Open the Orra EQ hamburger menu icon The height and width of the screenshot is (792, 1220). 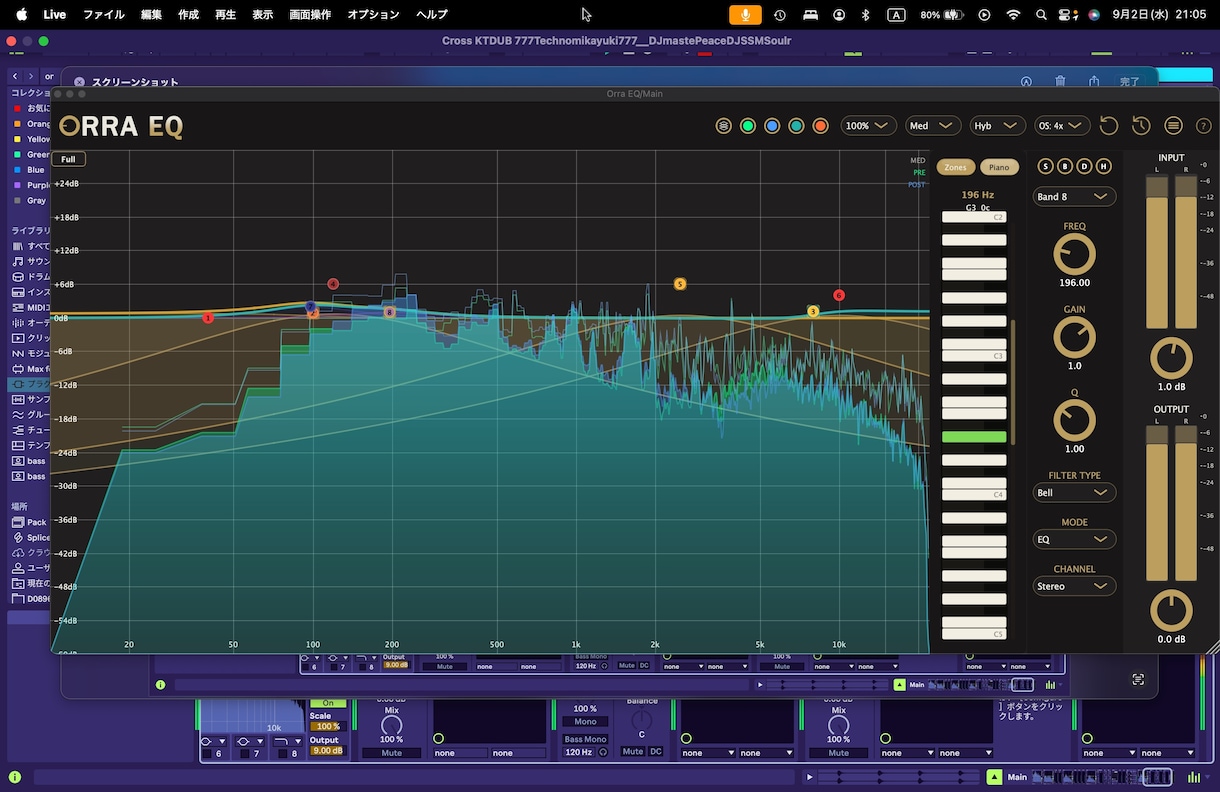pos(1174,126)
